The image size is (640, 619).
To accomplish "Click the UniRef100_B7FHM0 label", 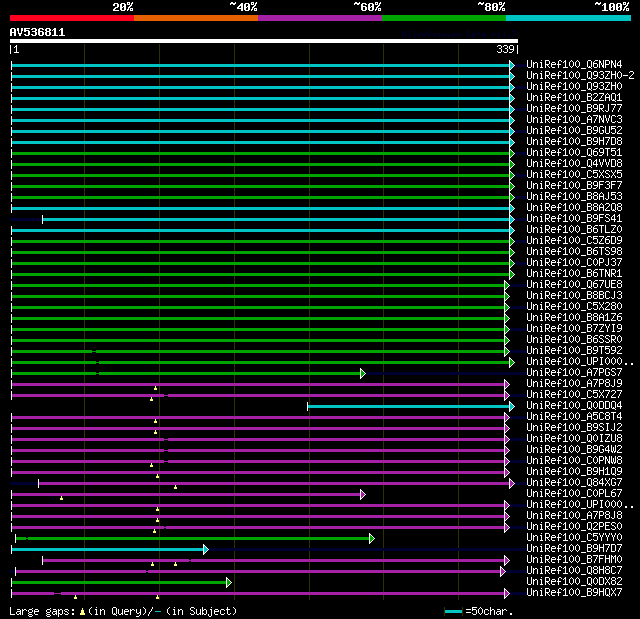I will 574,560.
